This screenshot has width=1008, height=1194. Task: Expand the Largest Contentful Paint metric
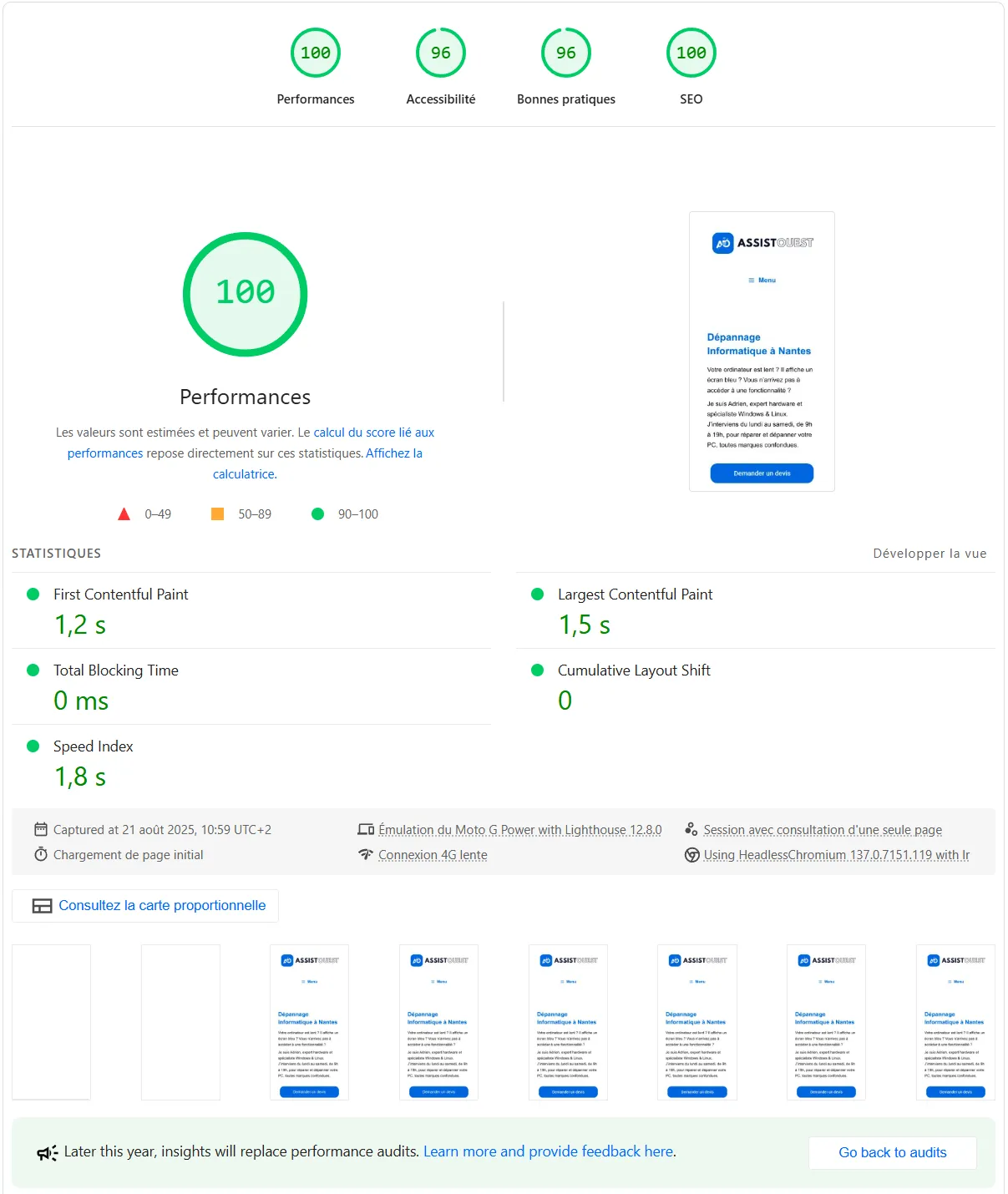635,594
